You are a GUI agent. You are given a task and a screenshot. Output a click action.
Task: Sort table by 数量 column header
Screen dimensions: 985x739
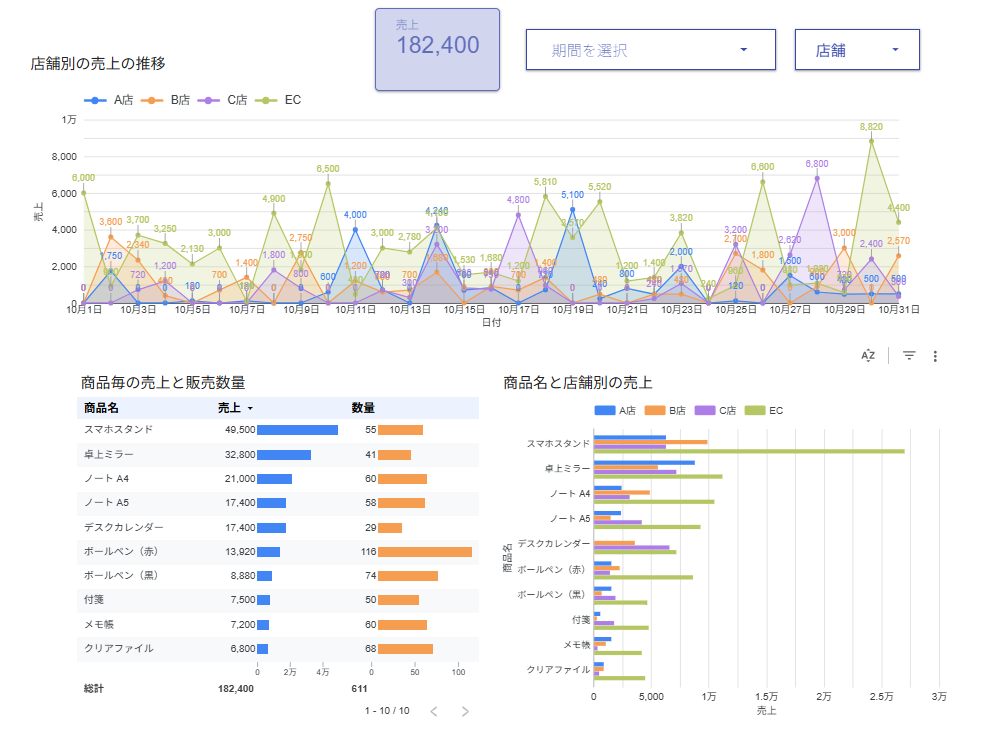coord(363,408)
